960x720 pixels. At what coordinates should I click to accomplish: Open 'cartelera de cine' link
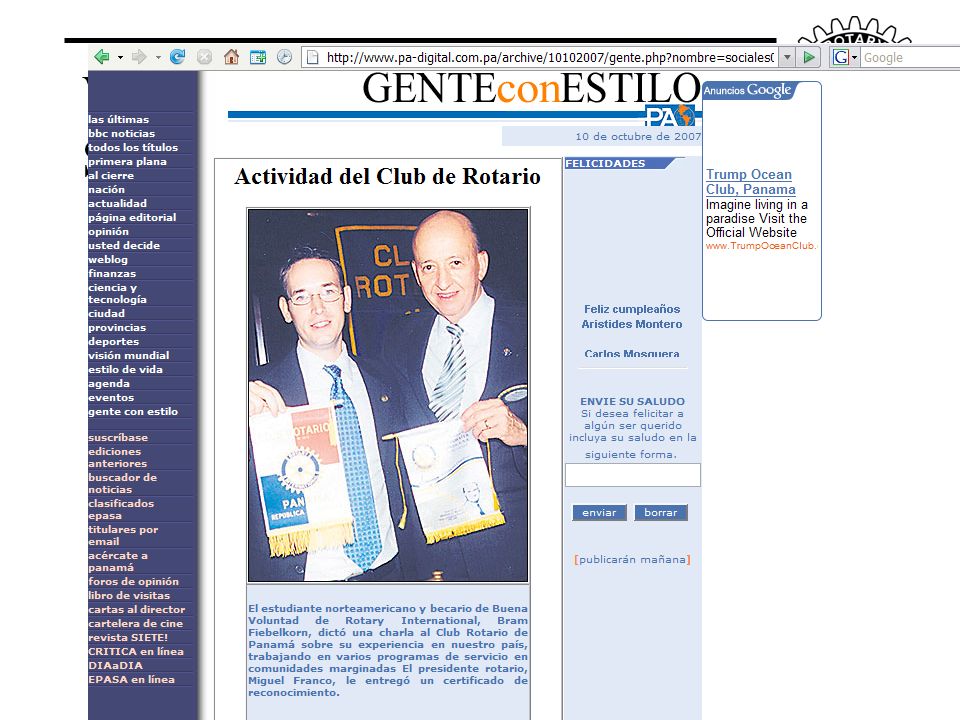(x=135, y=623)
